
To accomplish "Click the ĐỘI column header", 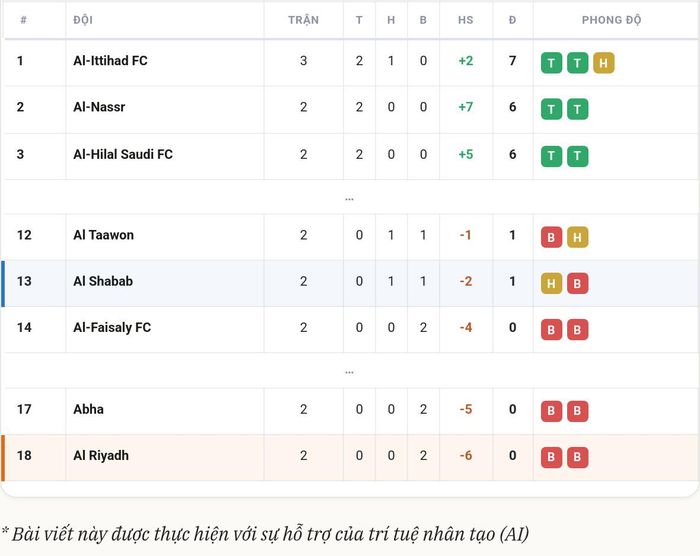I will tap(83, 20).
